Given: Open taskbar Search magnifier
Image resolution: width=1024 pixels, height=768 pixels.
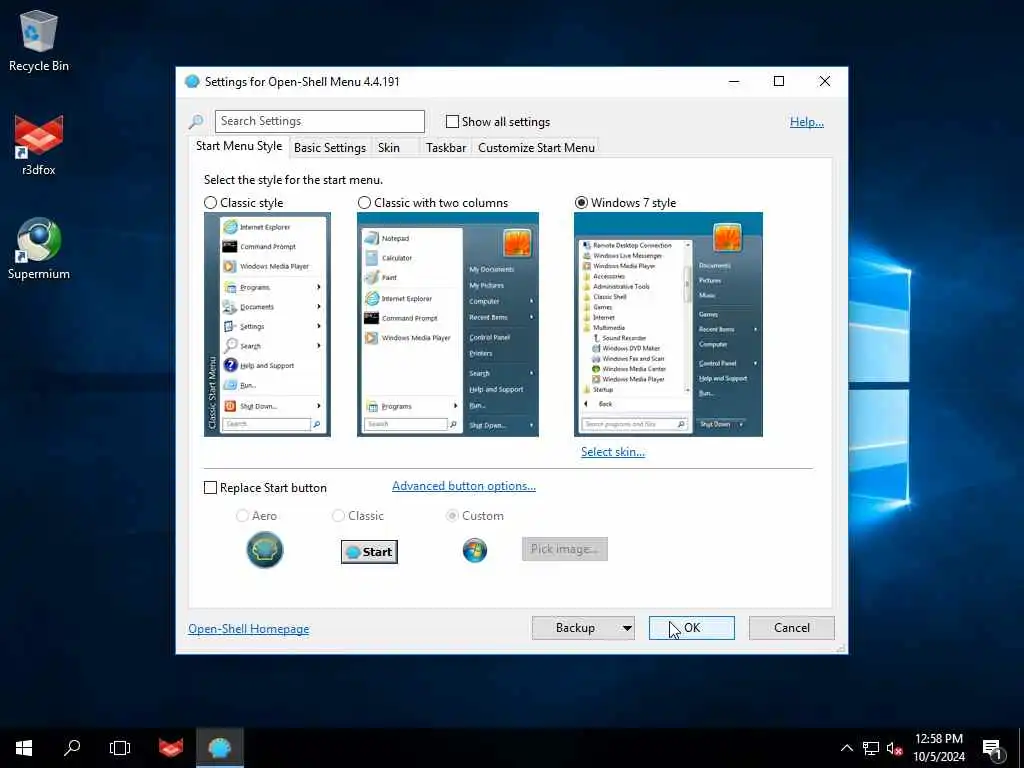Looking at the screenshot, I should 72,748.
